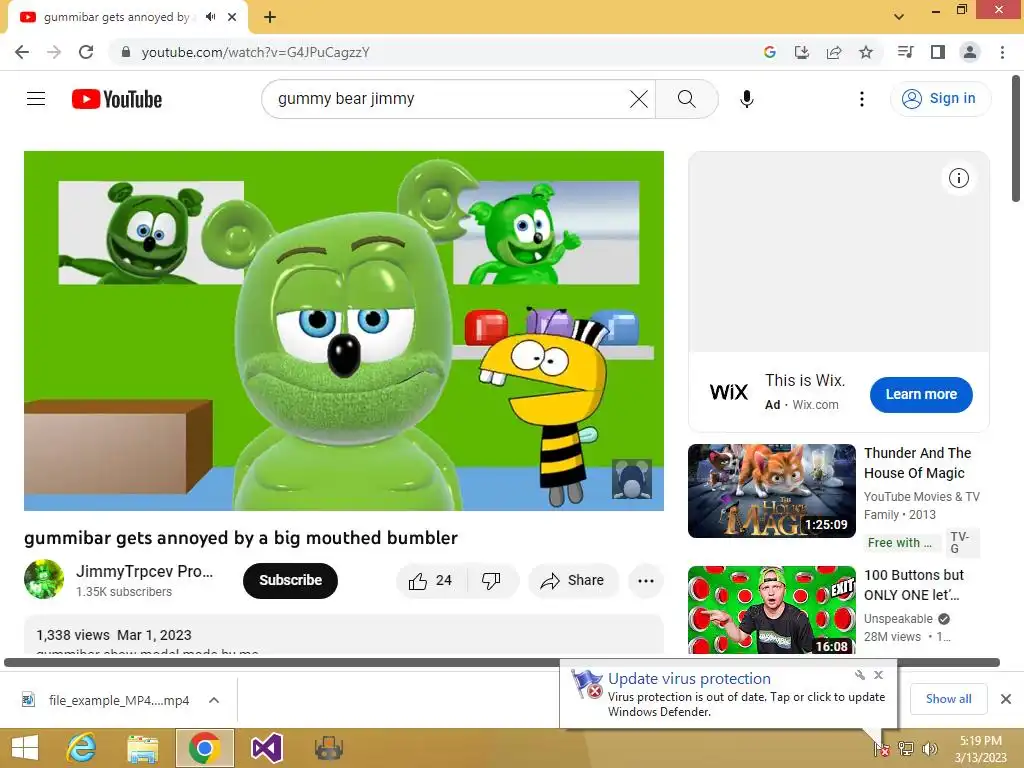Close the gummibar YouTube tab
Screen dimensions: 1024x768
pyautogui.click(x=232, y=17)
